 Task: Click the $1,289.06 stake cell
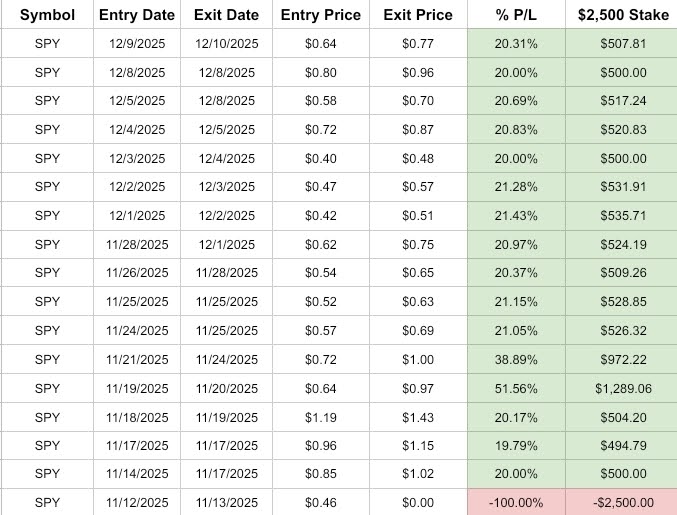click(x=620, y=387)
